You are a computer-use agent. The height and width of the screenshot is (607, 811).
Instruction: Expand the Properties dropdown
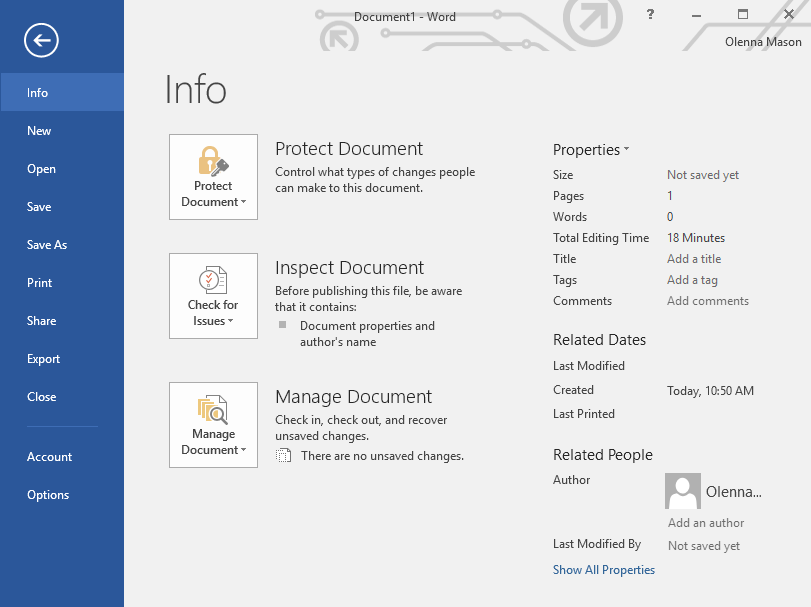[591, 150]
